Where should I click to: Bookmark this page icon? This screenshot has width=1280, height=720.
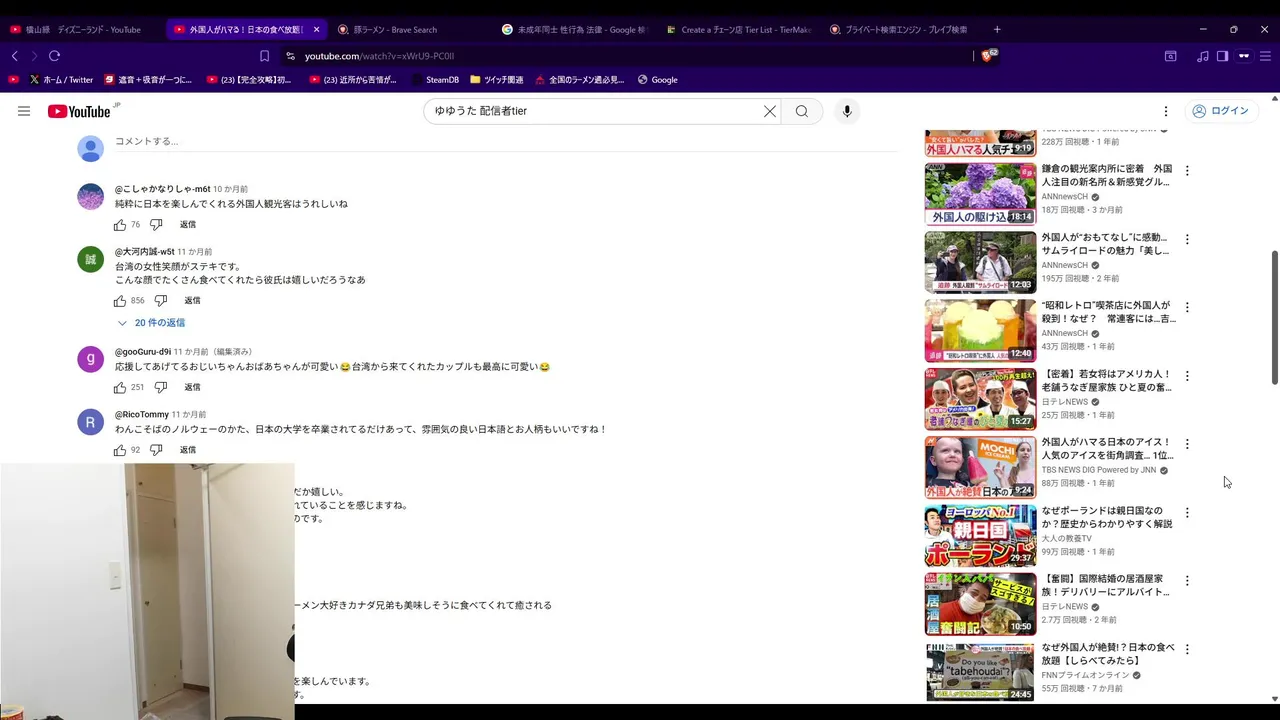[x=264, y=56]
